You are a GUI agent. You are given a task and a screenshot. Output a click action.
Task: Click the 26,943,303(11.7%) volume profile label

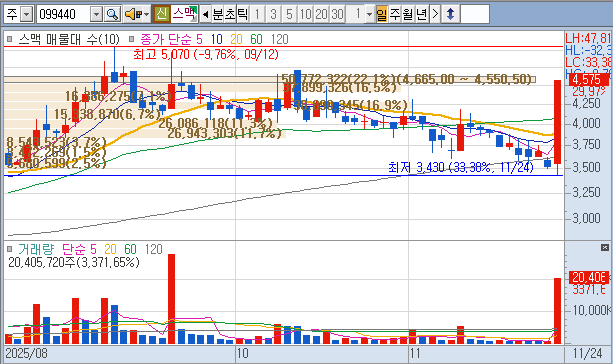224,134
